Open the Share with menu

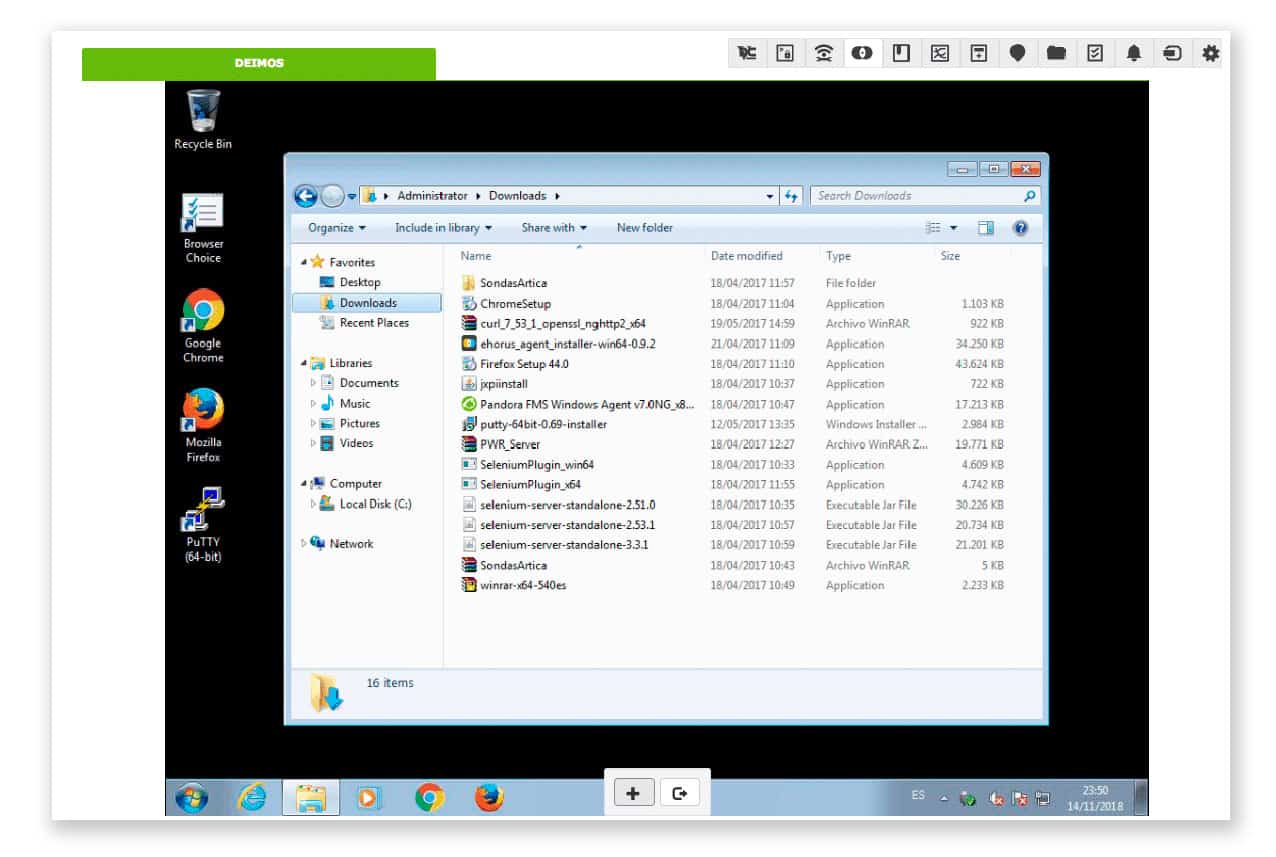(553, 228)
